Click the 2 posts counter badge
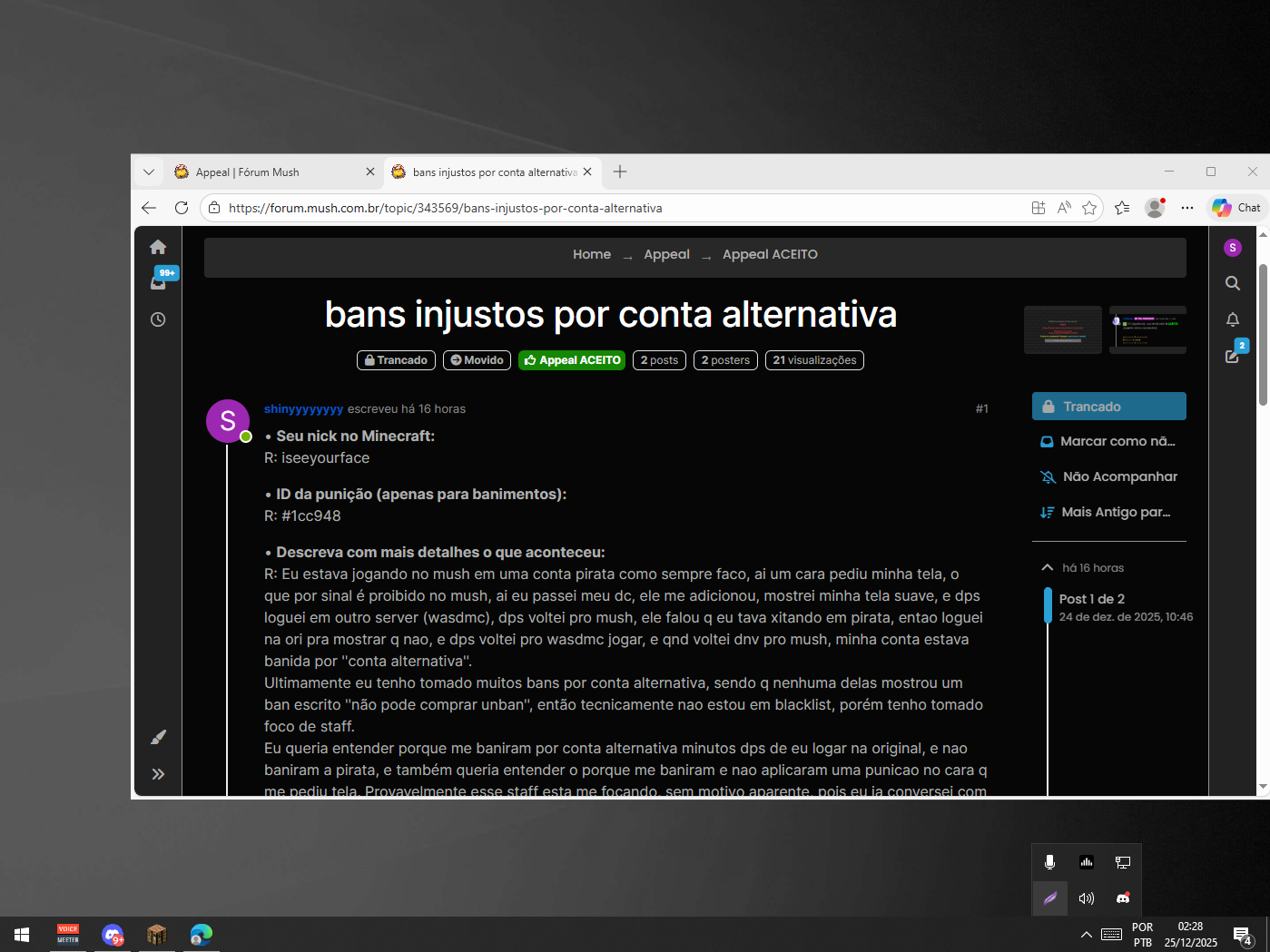This screenshot has width=1270, height=952. pos(659,360)
